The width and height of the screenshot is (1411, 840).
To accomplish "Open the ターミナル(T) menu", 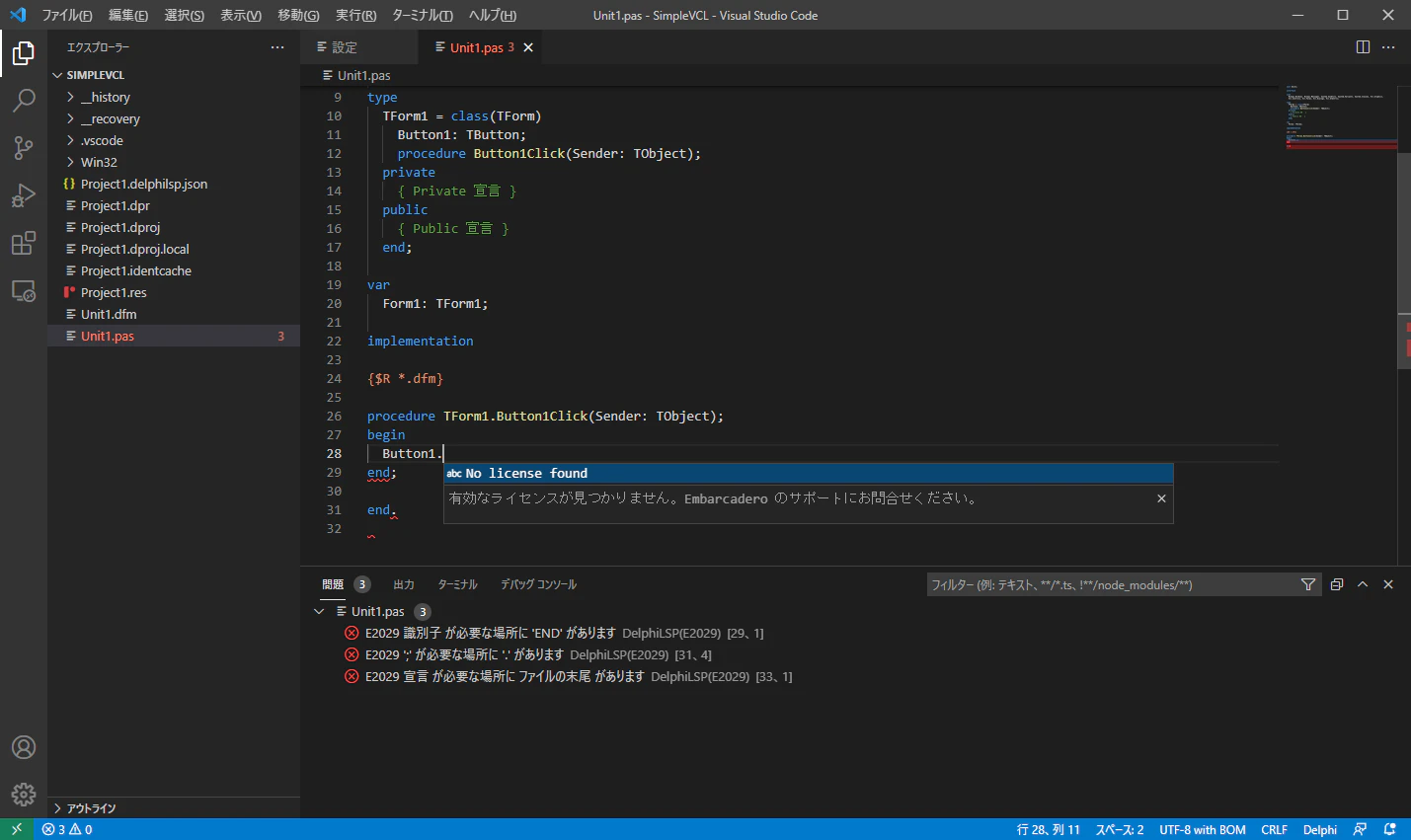I will pyautogui.click(x=423, y=15).
